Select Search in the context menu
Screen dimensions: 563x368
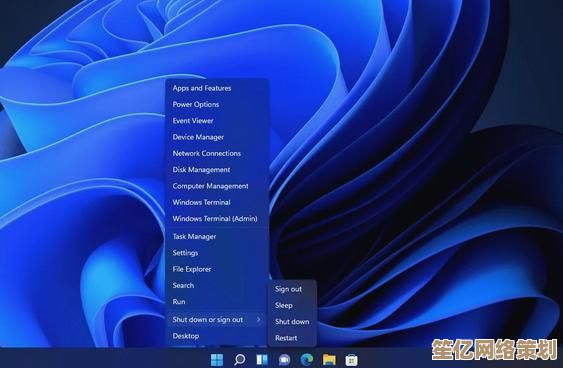217,285
